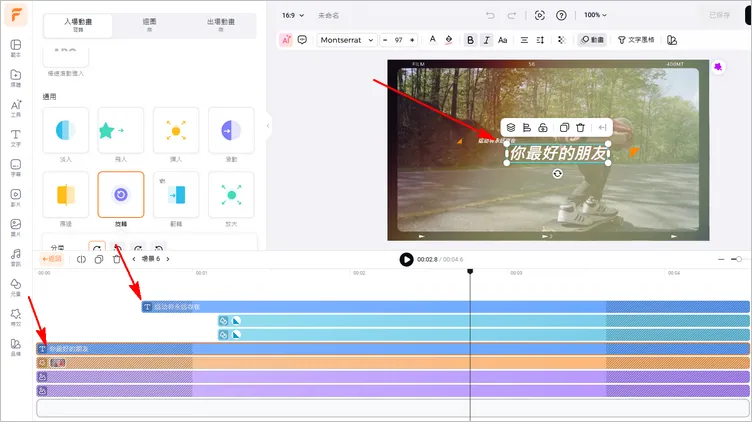Go to the next scene with right chevron
752x422 pixels.
168,259
